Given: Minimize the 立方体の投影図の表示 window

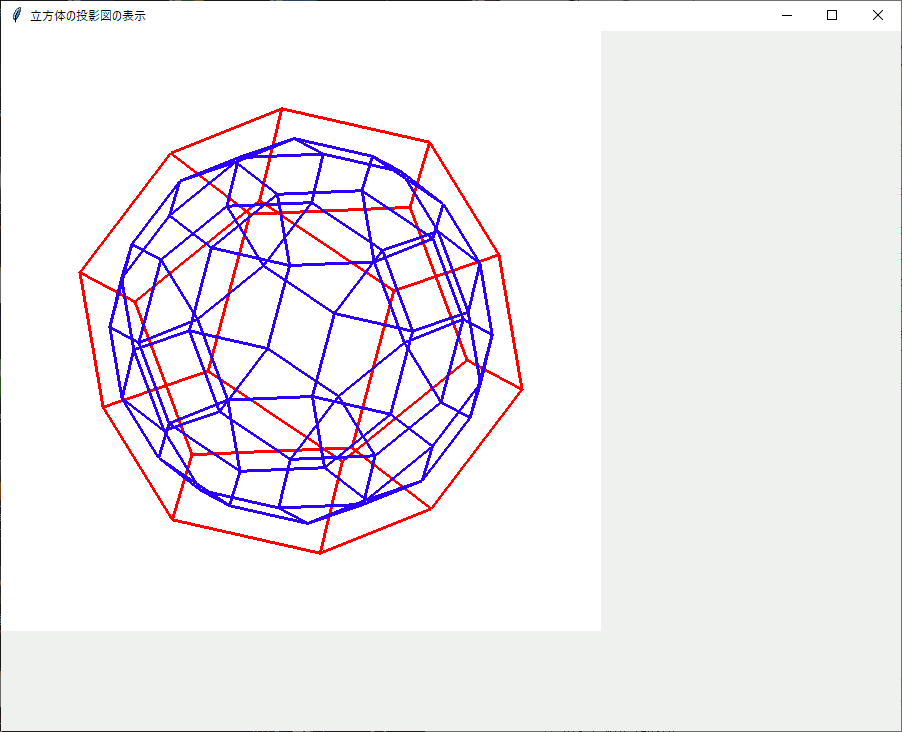Looking at the screenshot, I should coord(787,16).
